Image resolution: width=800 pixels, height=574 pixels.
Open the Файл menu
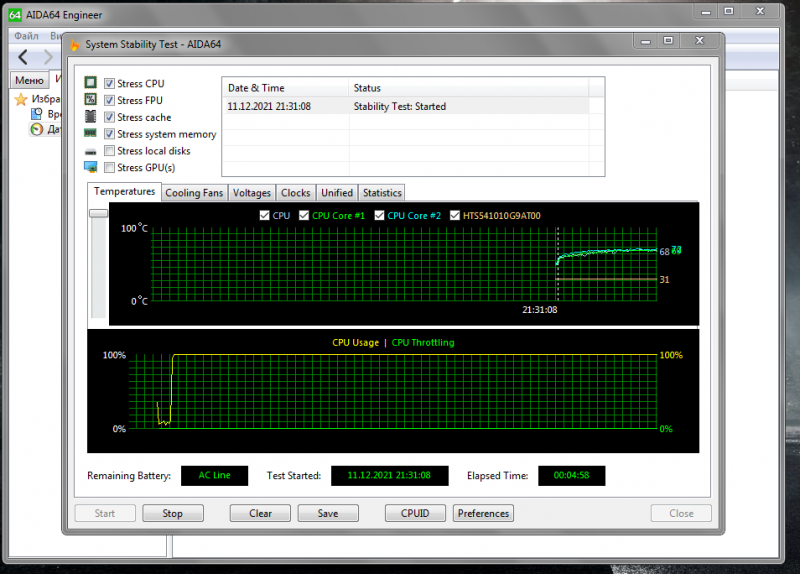click(x=26, y=35)
